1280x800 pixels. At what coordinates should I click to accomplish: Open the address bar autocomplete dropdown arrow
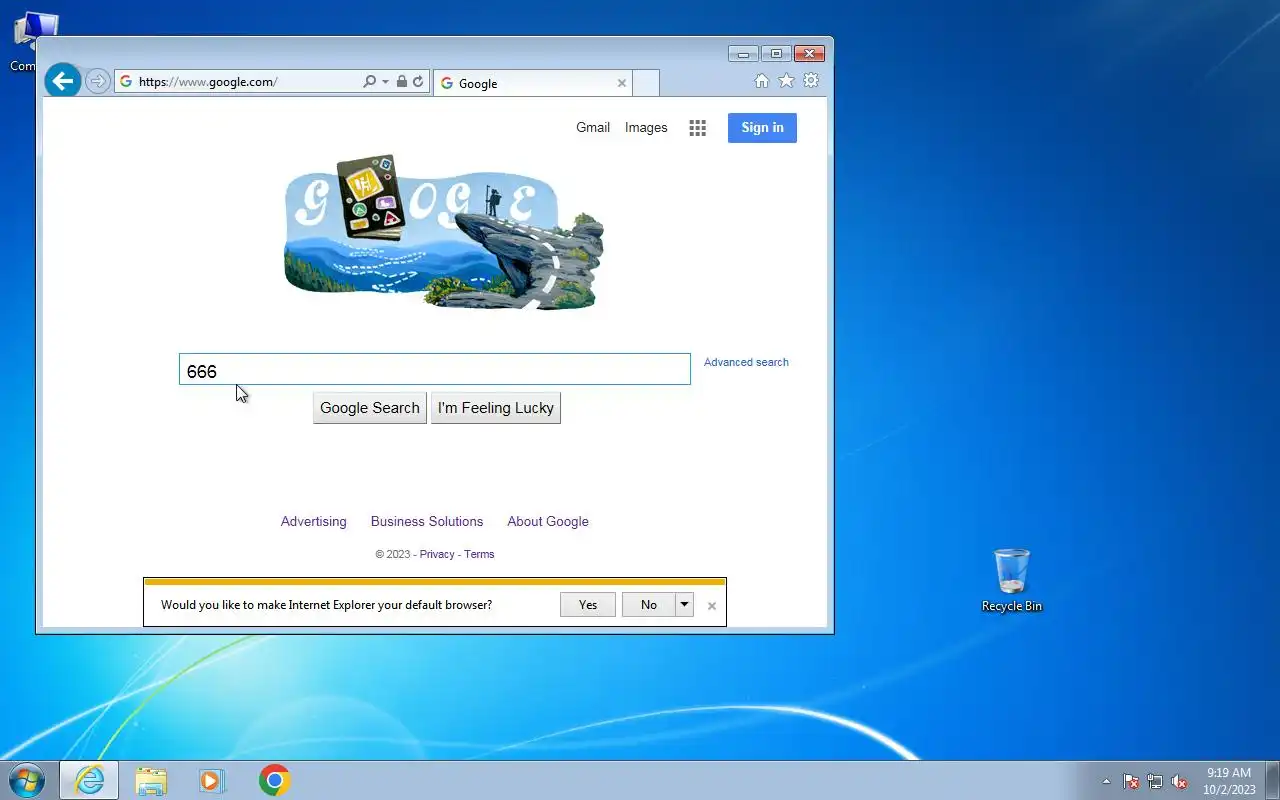coord(385,82)
